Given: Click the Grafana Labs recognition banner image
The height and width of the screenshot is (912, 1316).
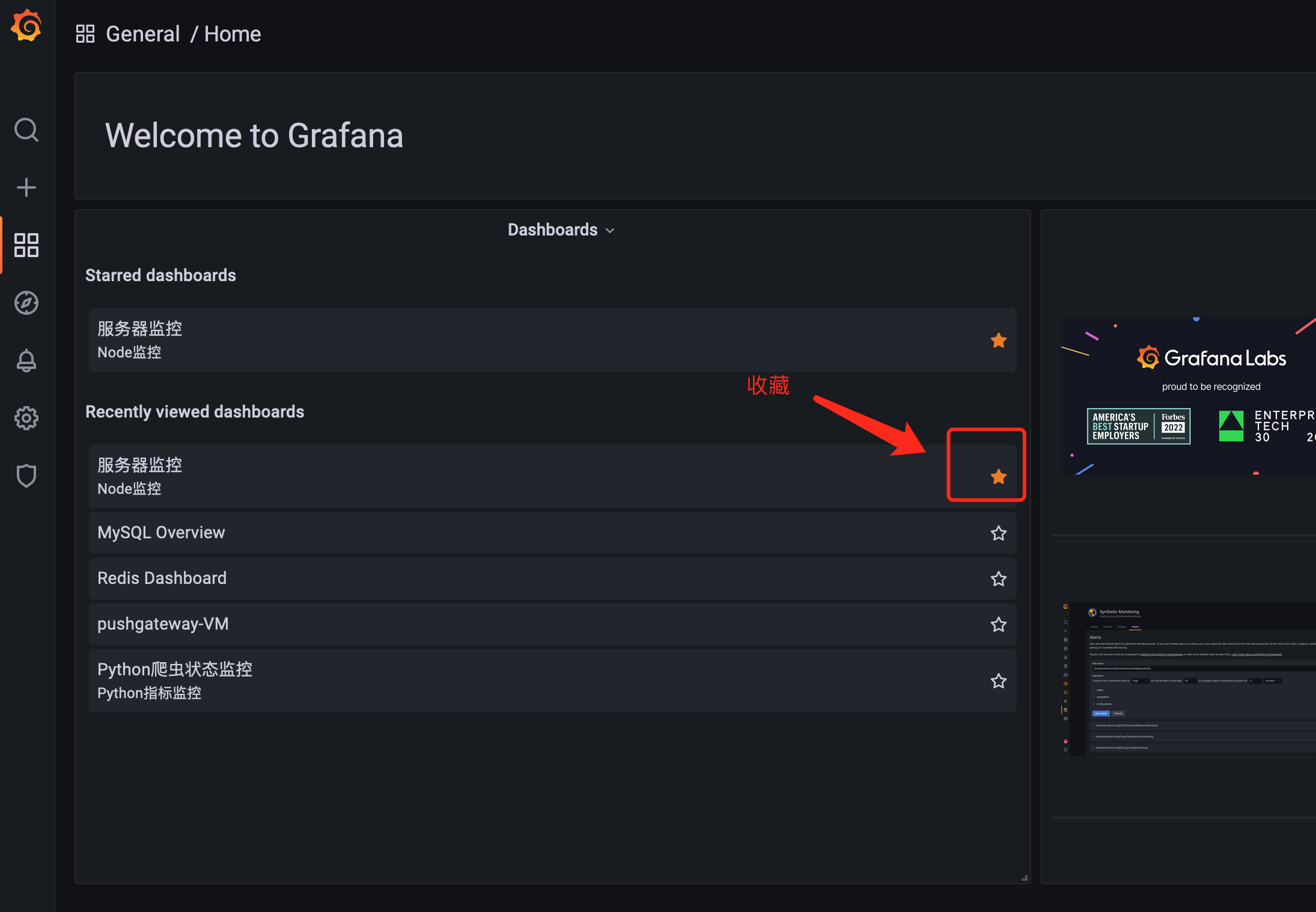Looking at the screenshot, I should (1189, 396).
